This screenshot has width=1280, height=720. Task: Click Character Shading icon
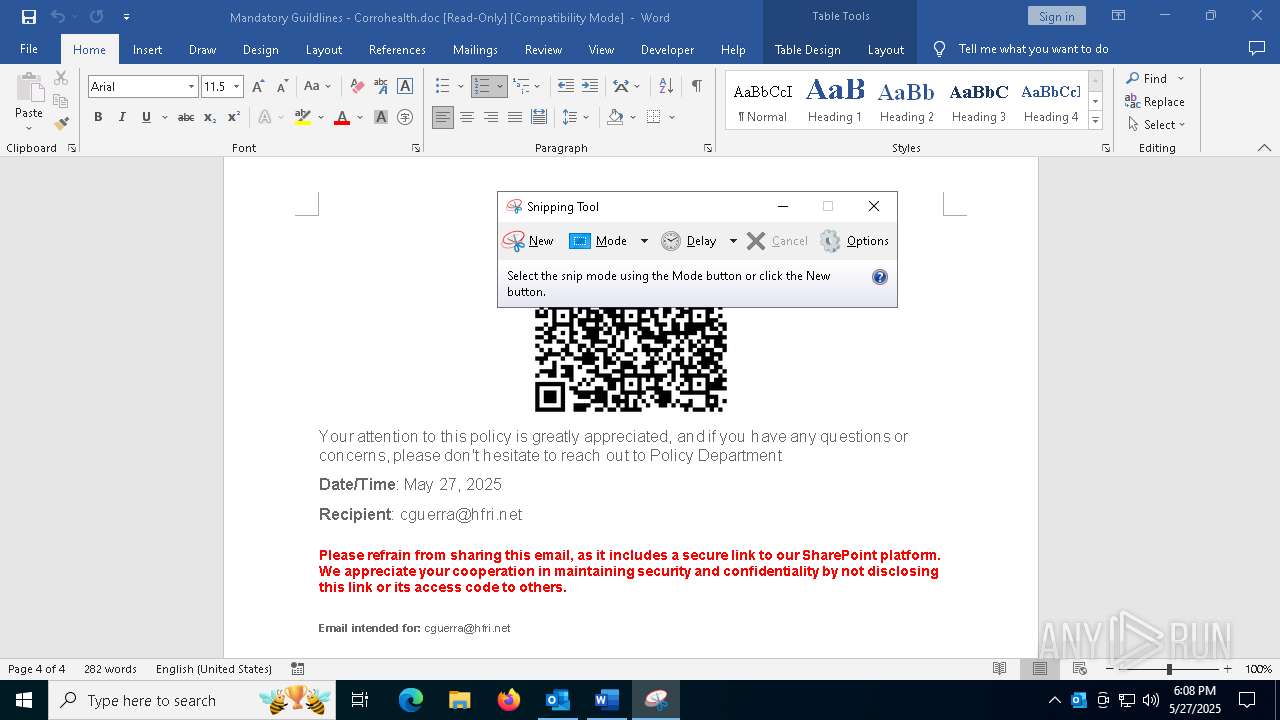click(x=381, y=117)
